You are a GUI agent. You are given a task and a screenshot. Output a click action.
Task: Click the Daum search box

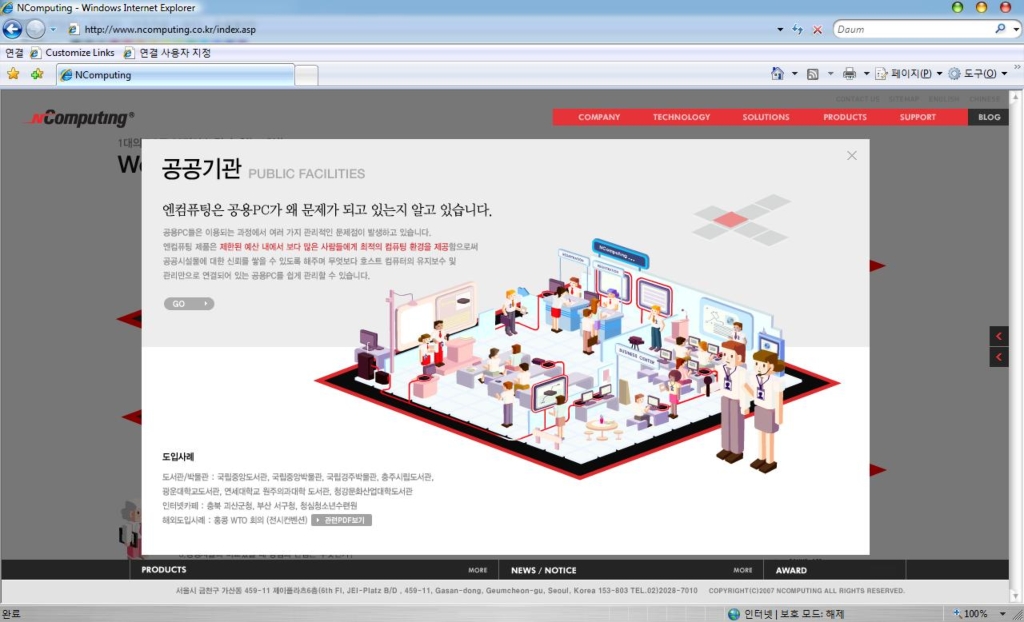coord(913,29)
